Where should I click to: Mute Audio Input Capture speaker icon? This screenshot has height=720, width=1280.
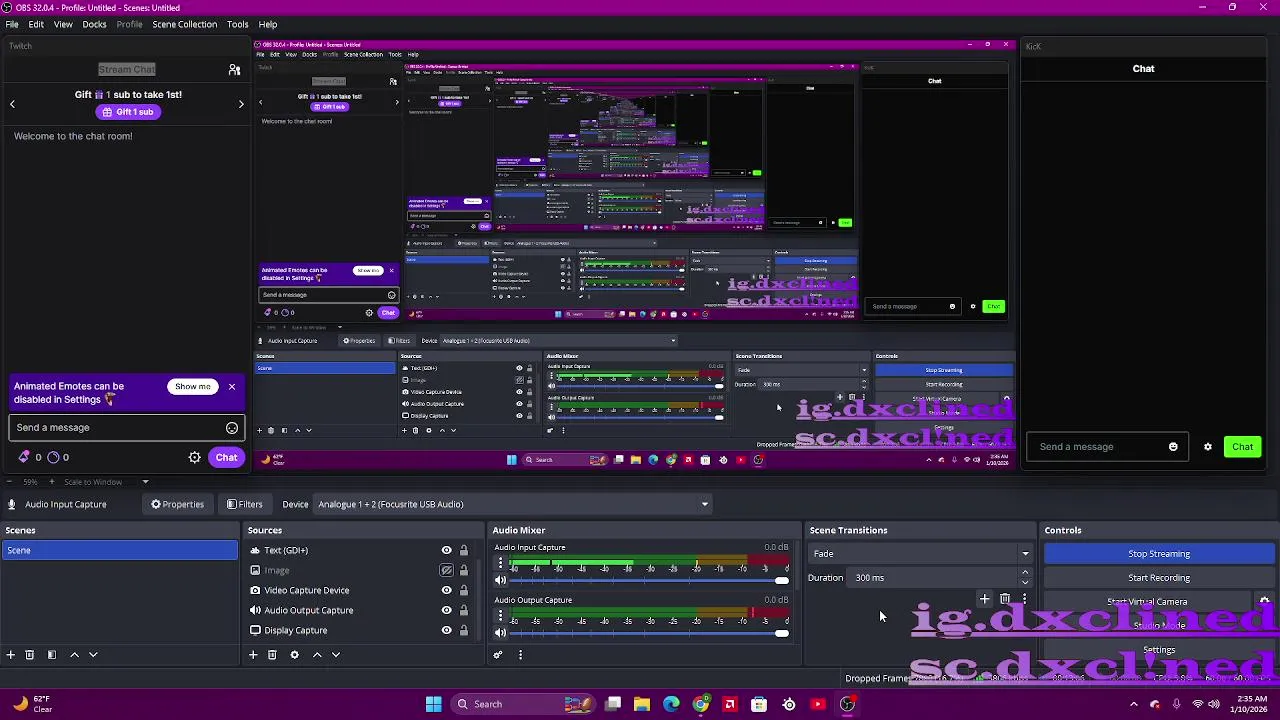pyautogui.click(x=500, y=580)
